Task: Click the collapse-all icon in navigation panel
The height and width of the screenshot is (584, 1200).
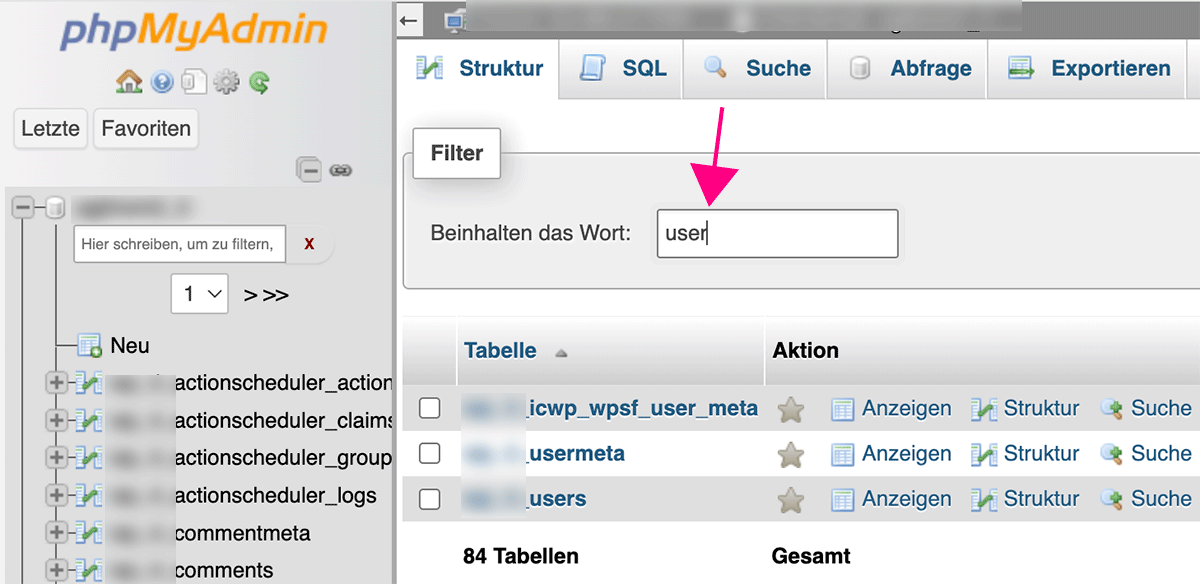Action: pyautogui.click(x=309, y=170)
